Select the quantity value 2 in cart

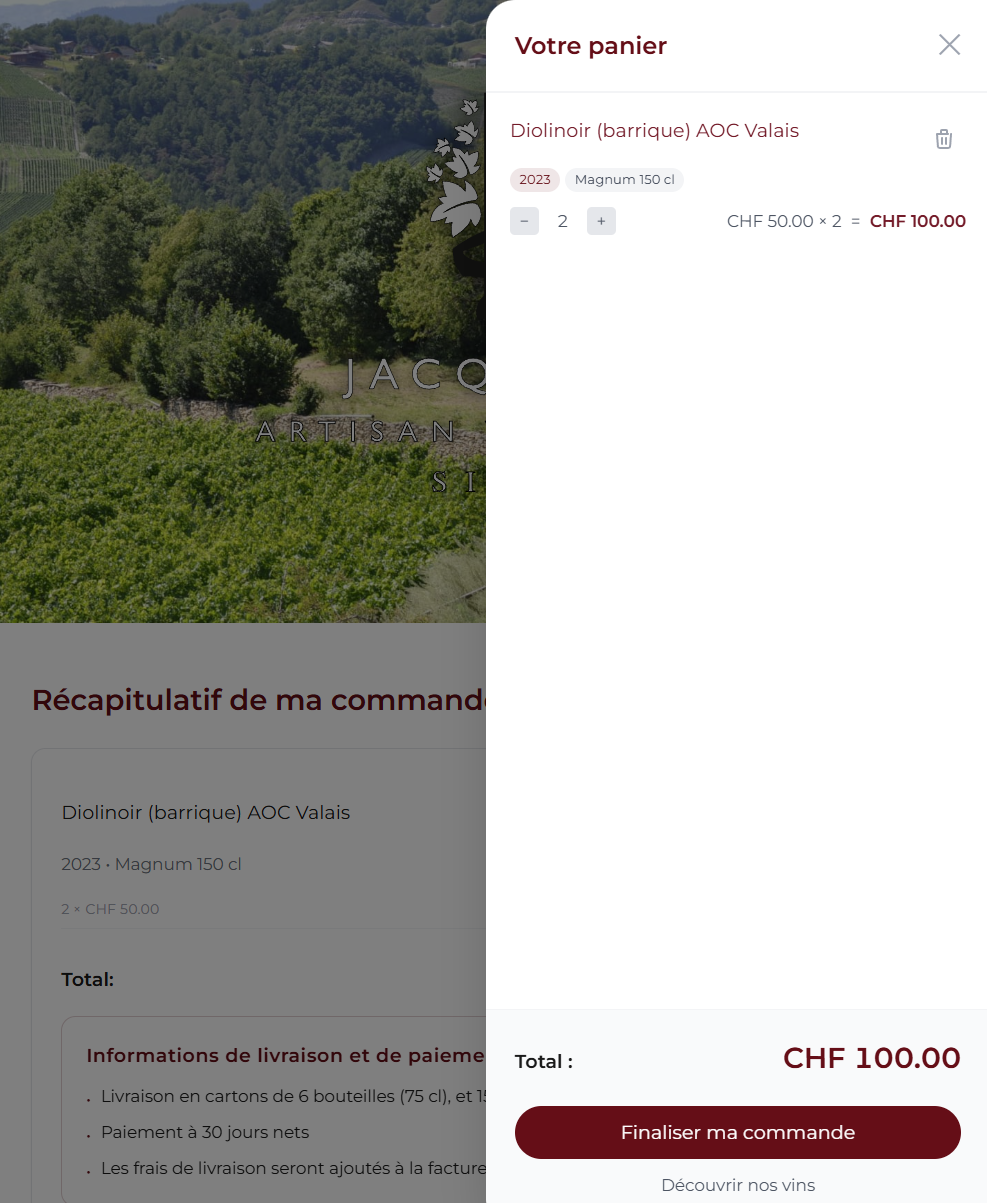point(563,221)
